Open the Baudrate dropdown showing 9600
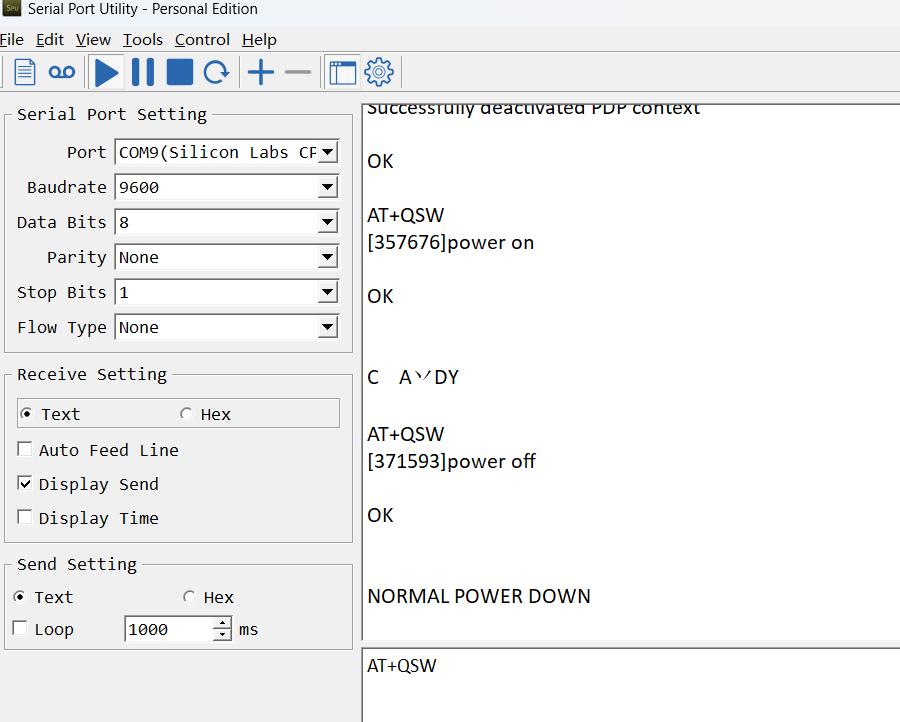Image resolution: width=900 pixels, height=722 pixels. (x=328, y=187)
